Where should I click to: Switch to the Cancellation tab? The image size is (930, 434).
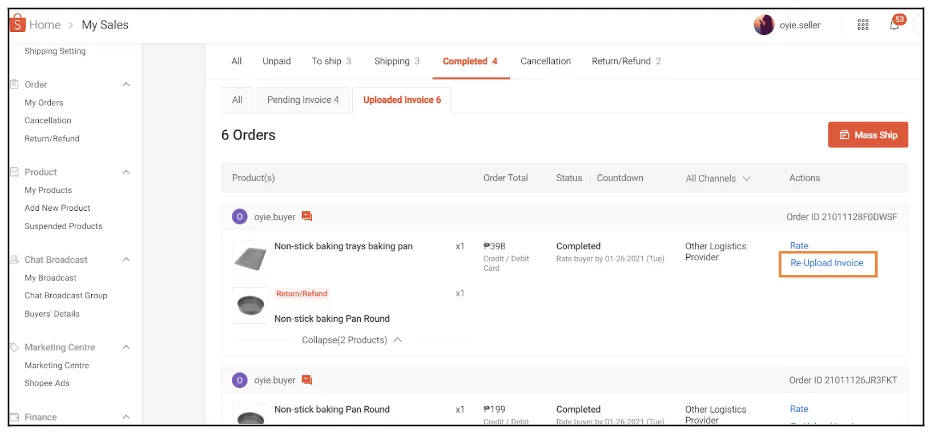(545, 61)
